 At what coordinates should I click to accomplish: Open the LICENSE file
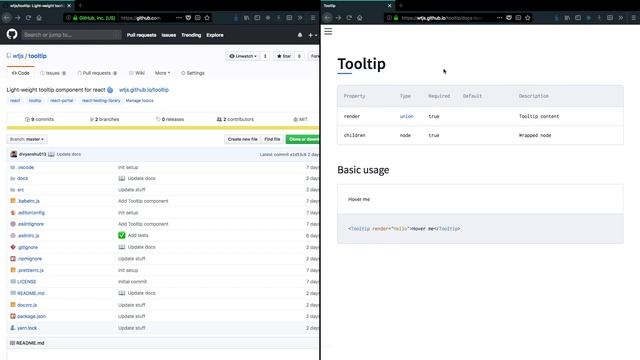[27, 282]
